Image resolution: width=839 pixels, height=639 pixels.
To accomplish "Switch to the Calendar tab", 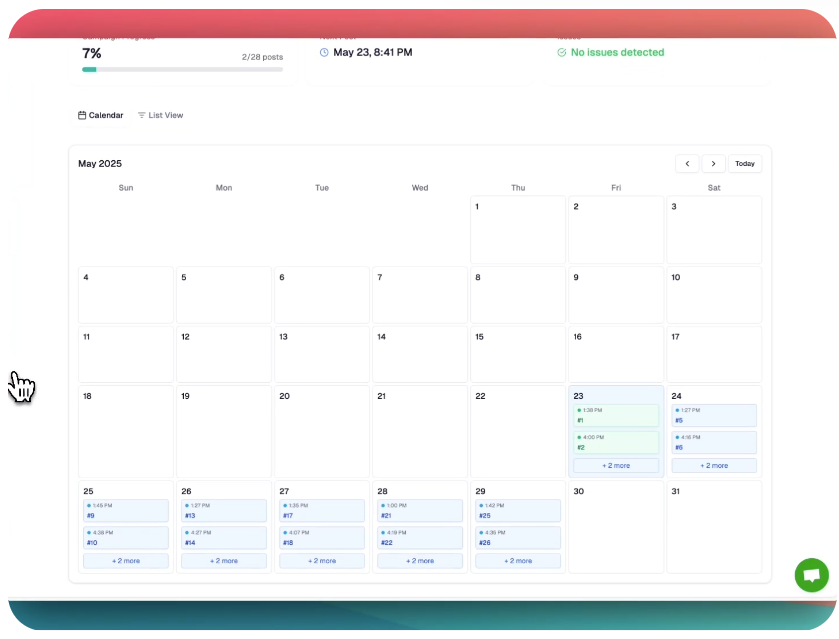I will (100, 115).
